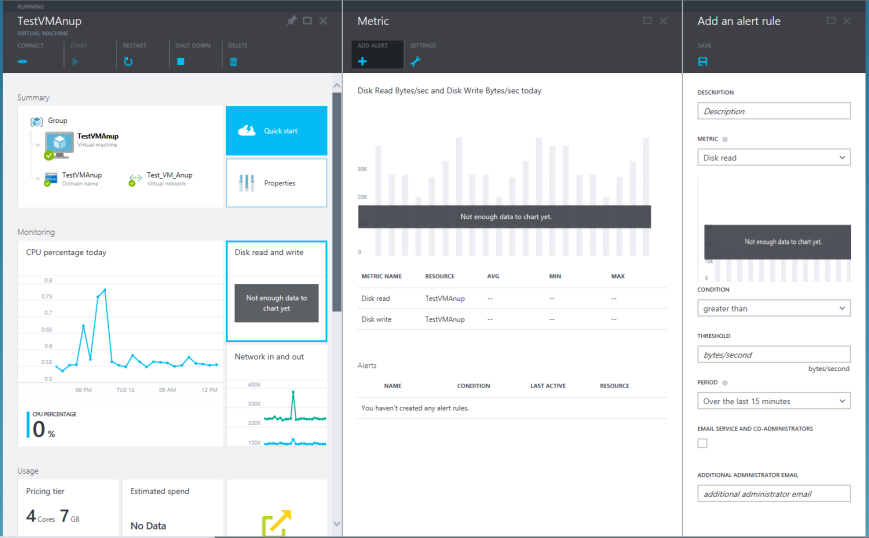Save the alert rule with disk icon

[x=703, y=62]
